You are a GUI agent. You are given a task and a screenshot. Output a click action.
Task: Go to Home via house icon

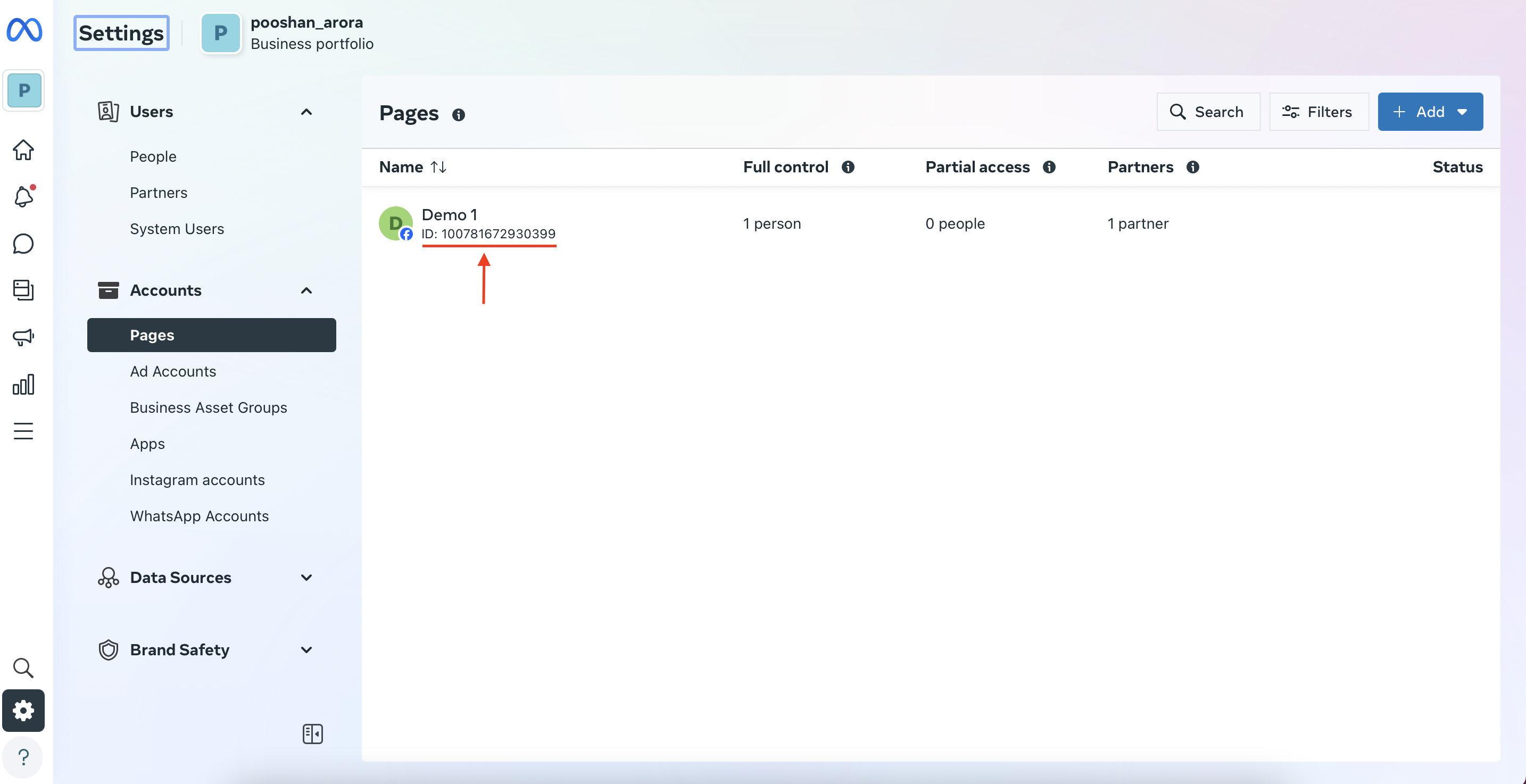tap(23, 149)
